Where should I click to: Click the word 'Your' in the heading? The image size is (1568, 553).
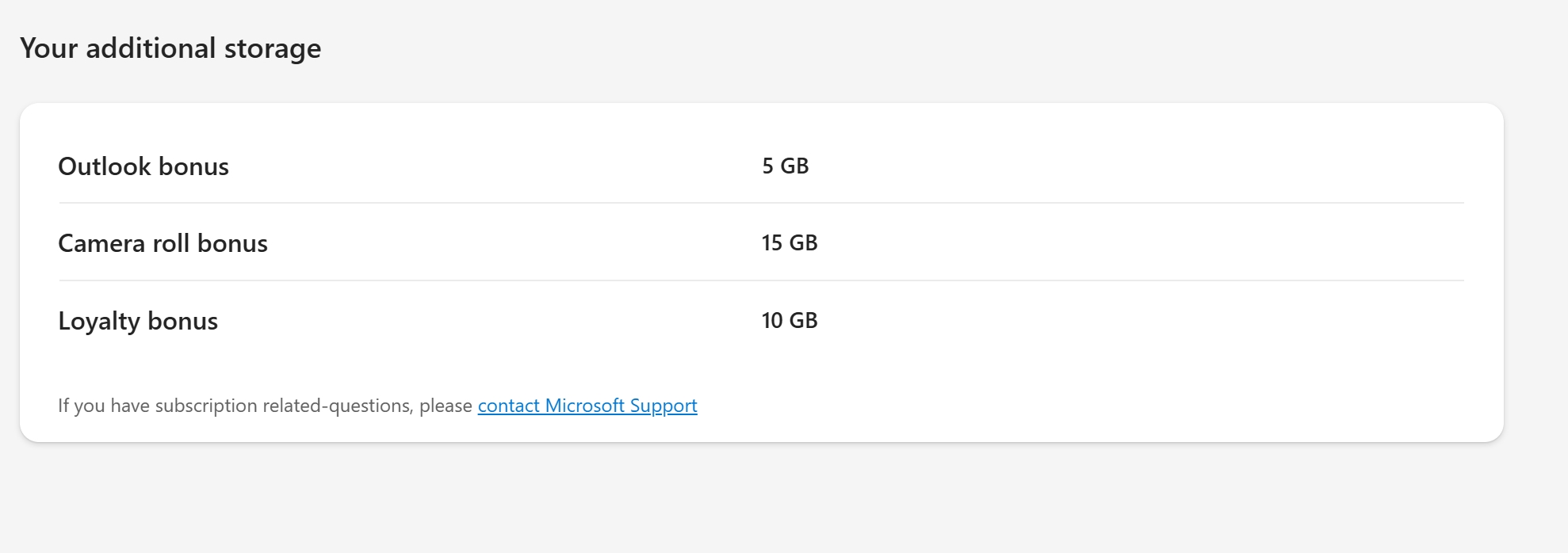(x=48, y=48)
